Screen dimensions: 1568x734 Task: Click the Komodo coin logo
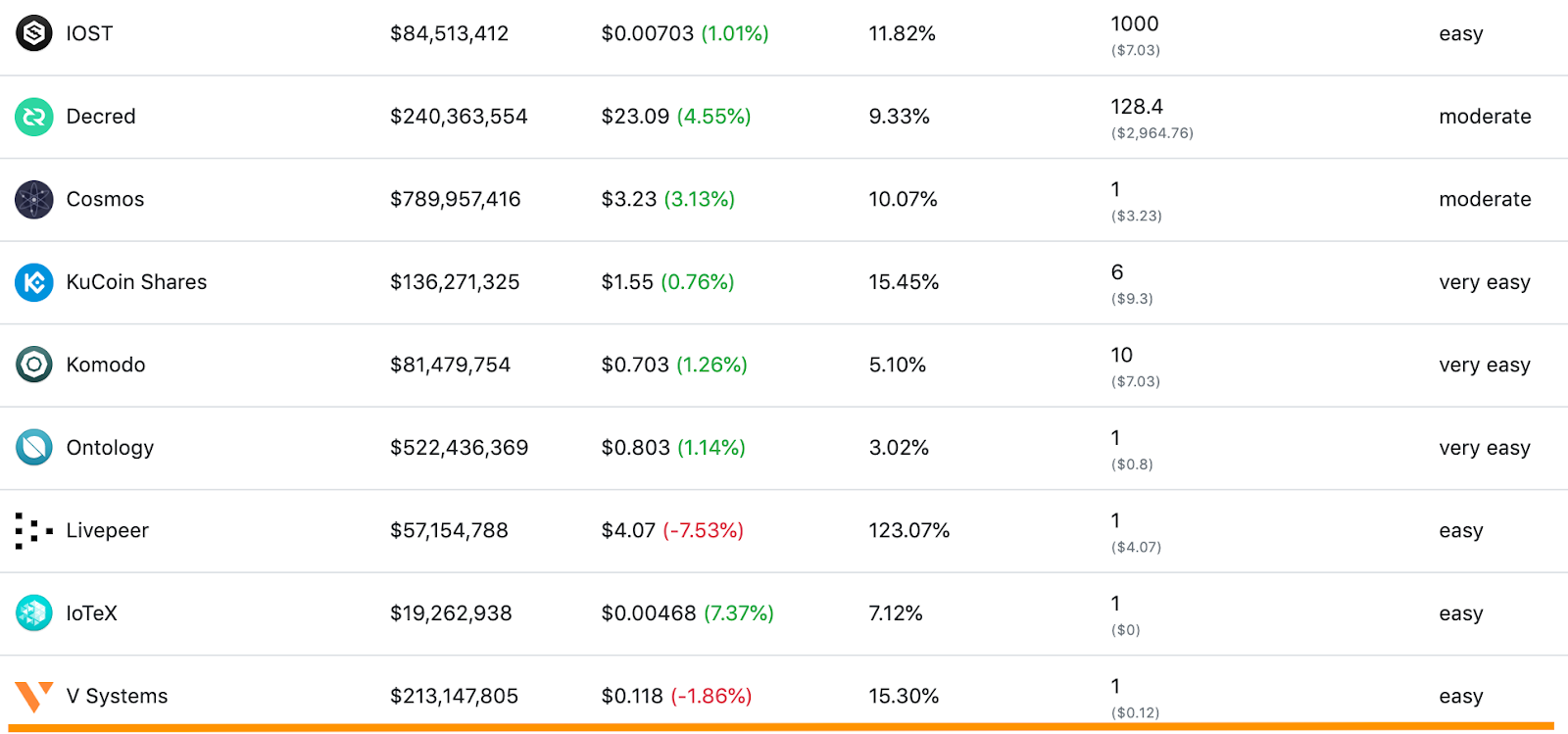tap(34, 365)
